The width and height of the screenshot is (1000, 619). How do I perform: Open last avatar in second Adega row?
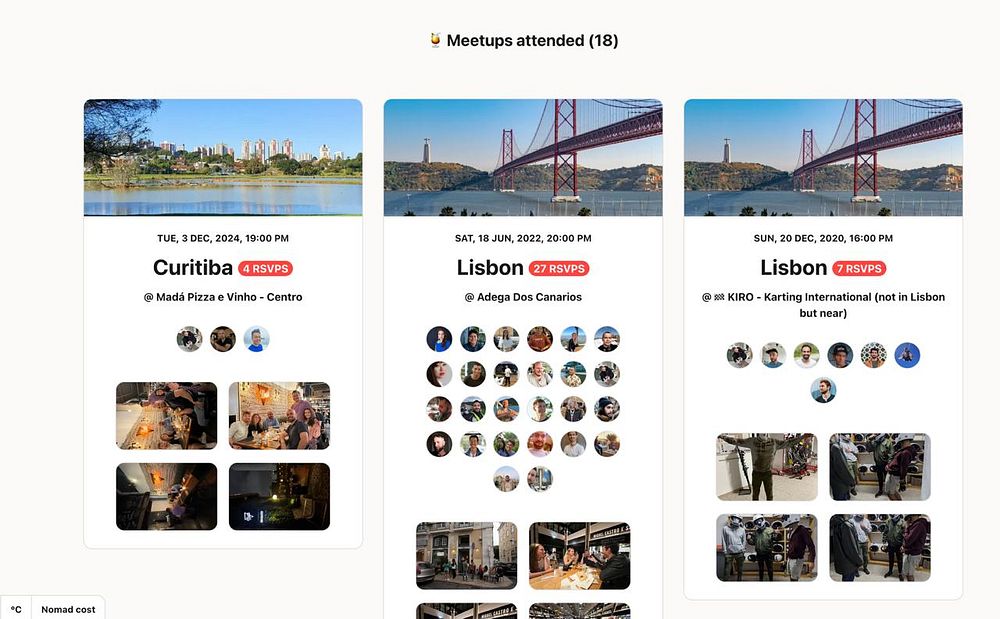click(x=607, y=374)
